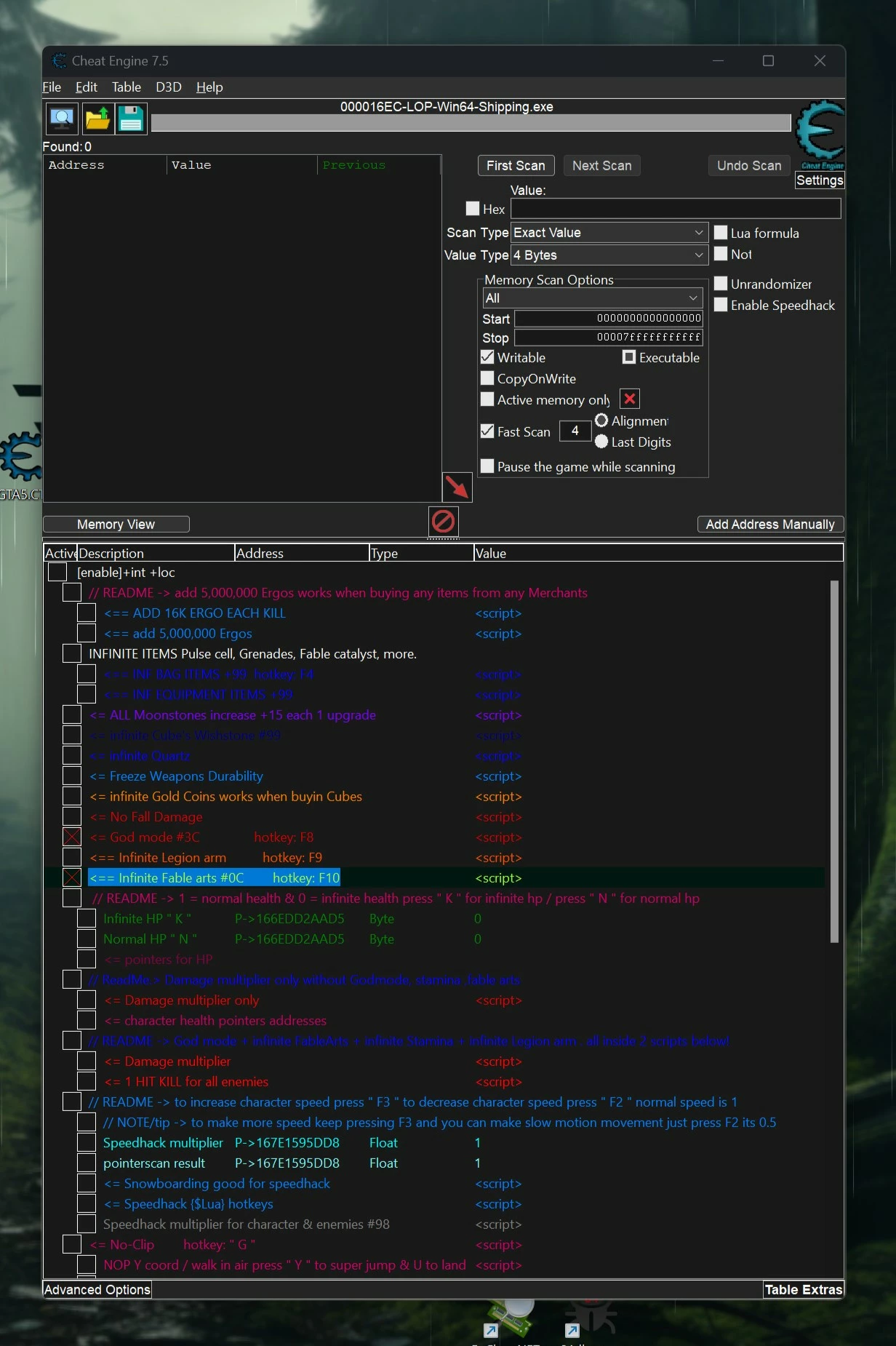Check Pause the game while scanning
This screenshot has width=896, height=1346.
[x=487, y=466]
